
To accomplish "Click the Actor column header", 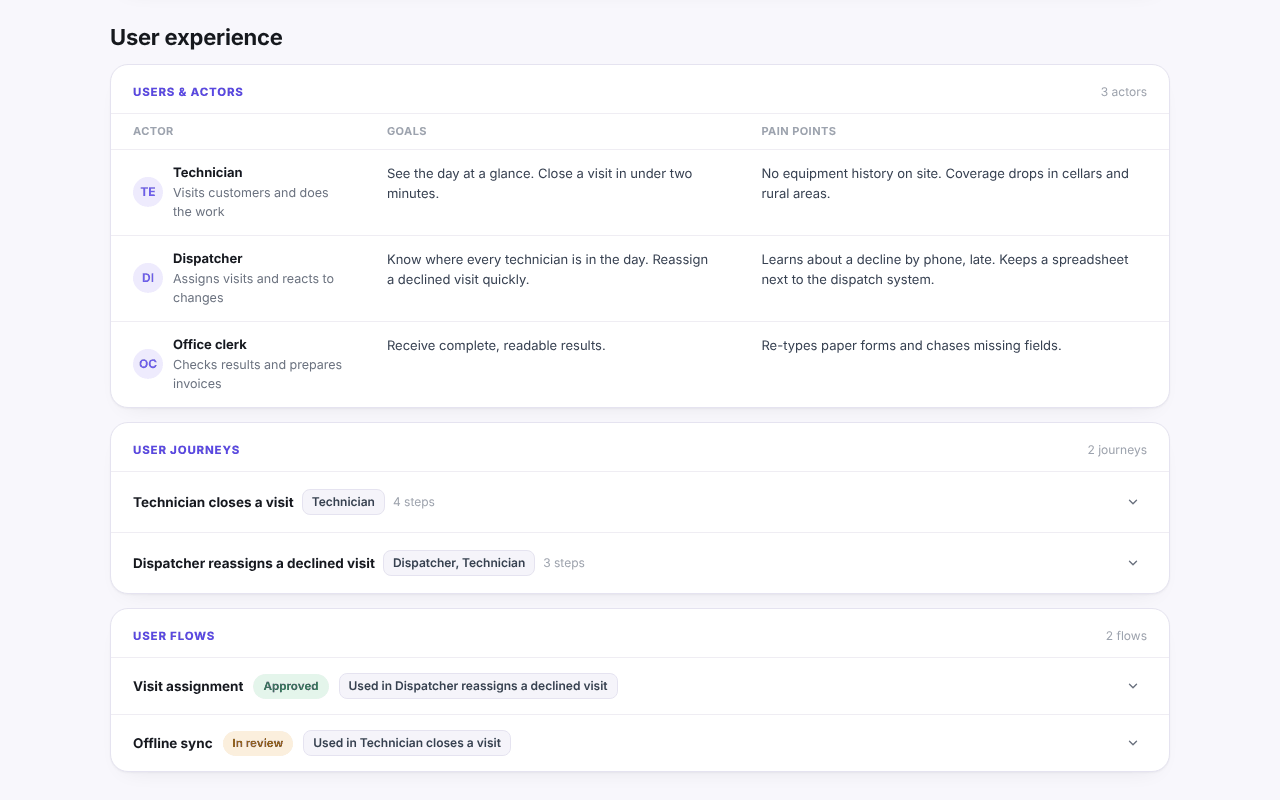I will click(x=153, y=131).
